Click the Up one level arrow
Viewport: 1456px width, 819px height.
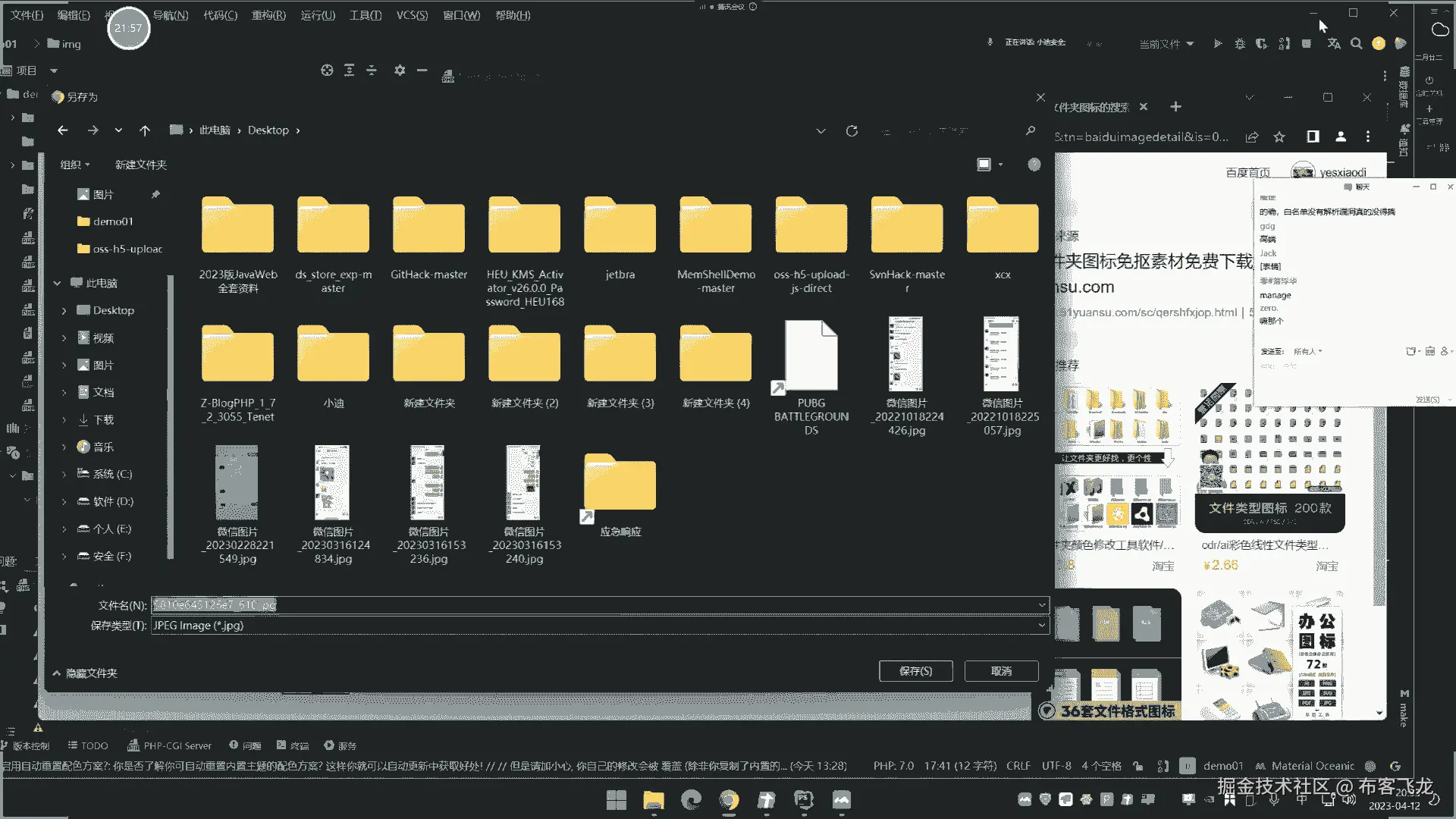[x=145, y=130]
